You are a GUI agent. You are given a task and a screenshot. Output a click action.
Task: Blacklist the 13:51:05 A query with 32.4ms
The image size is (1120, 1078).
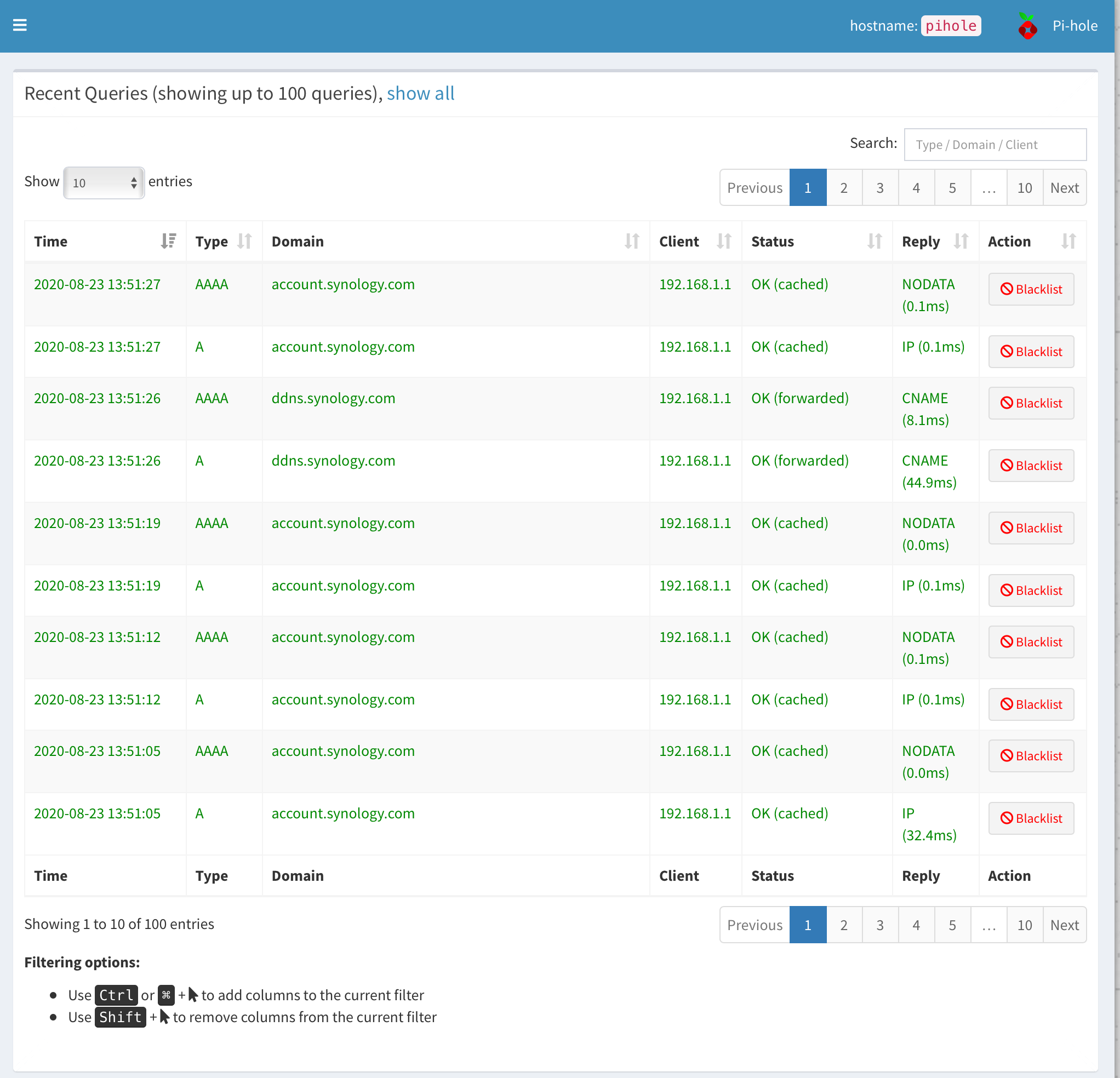[1031, 818]
